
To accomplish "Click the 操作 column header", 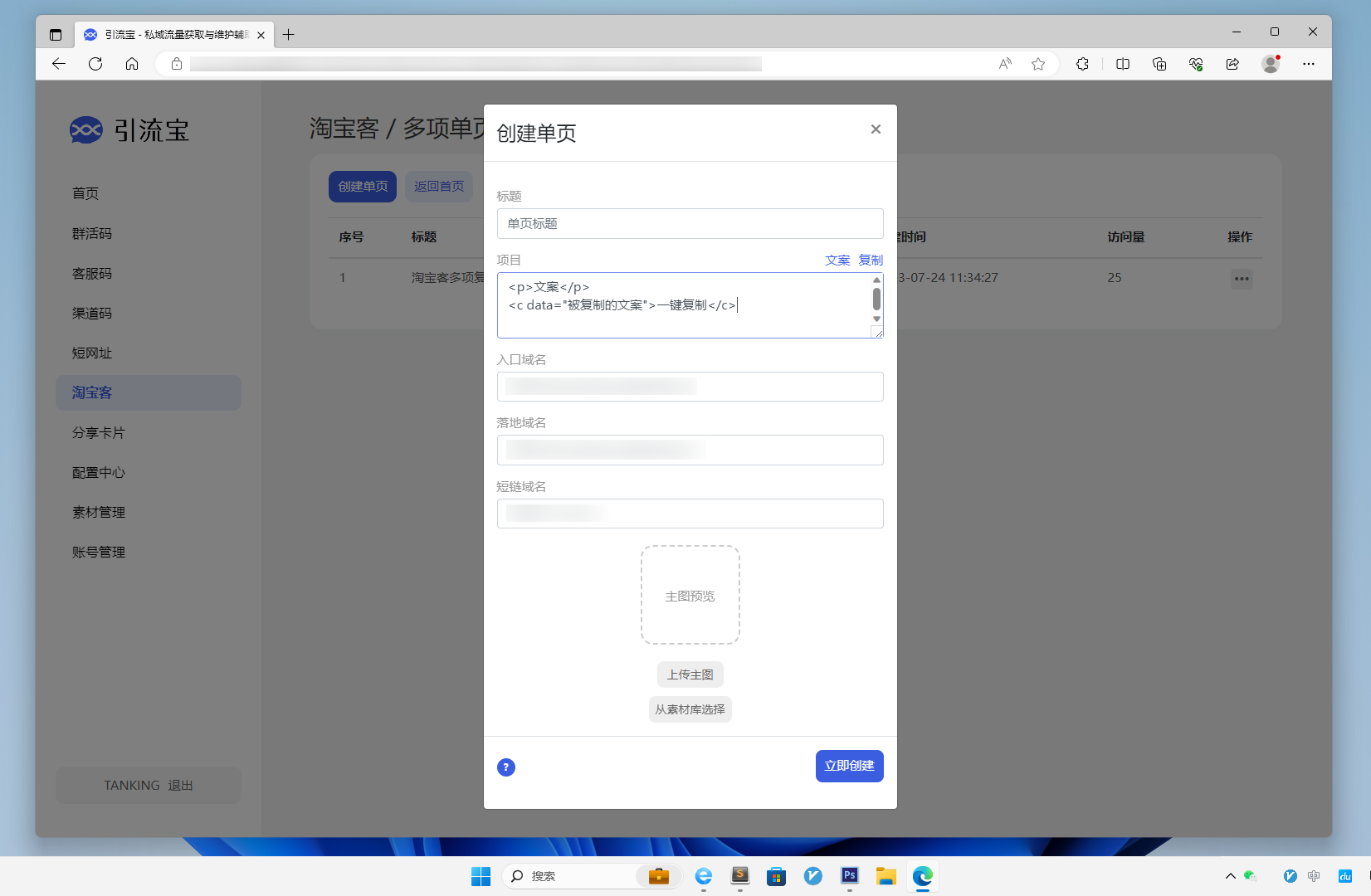I will [1240, 237].
